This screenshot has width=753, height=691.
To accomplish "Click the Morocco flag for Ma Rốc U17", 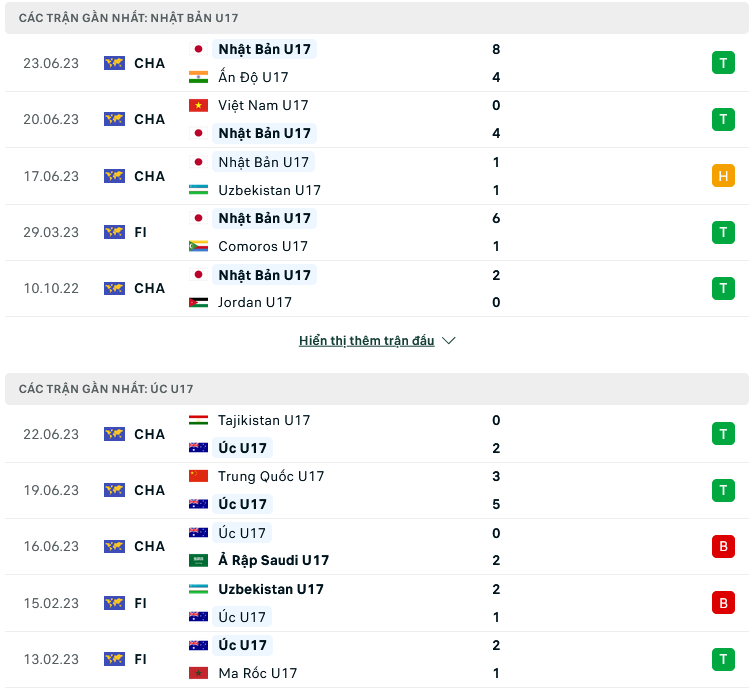I will tap(198, 673).
